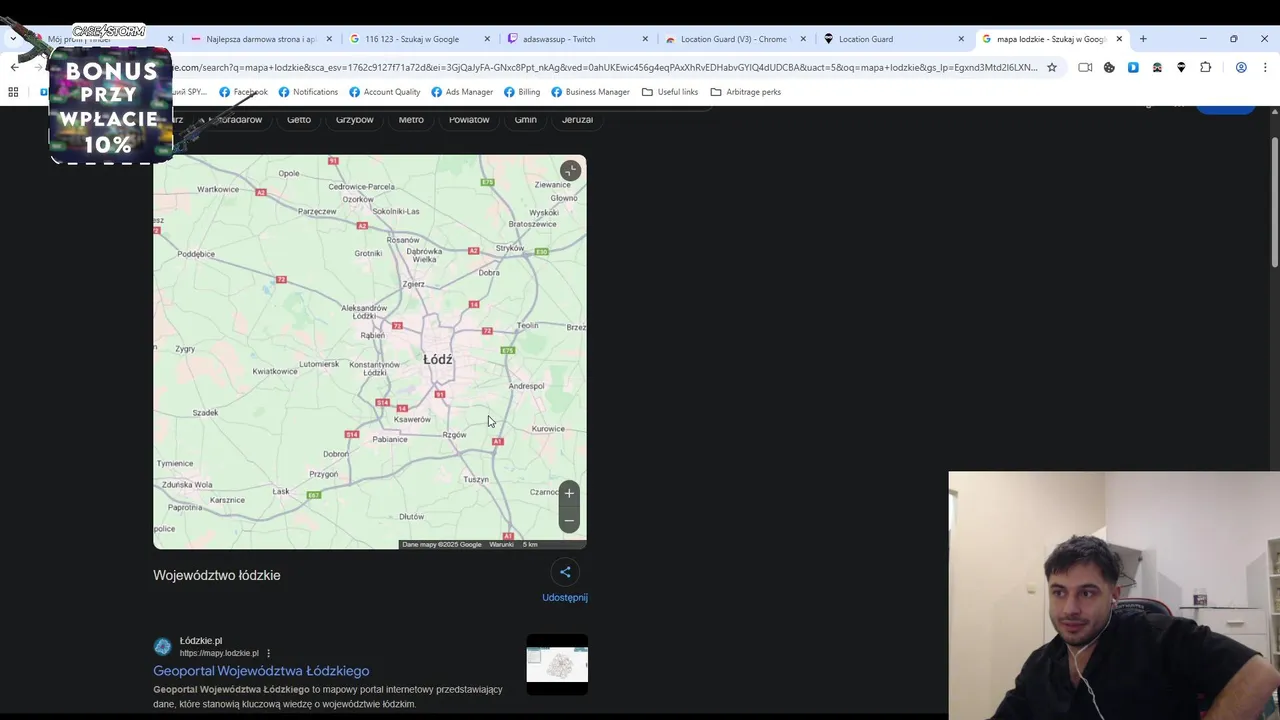This screenshot has height=720, width=1280.
Task: Open the Account Quality bookmark
Action: pyautogui.click(x=385, y=92)
